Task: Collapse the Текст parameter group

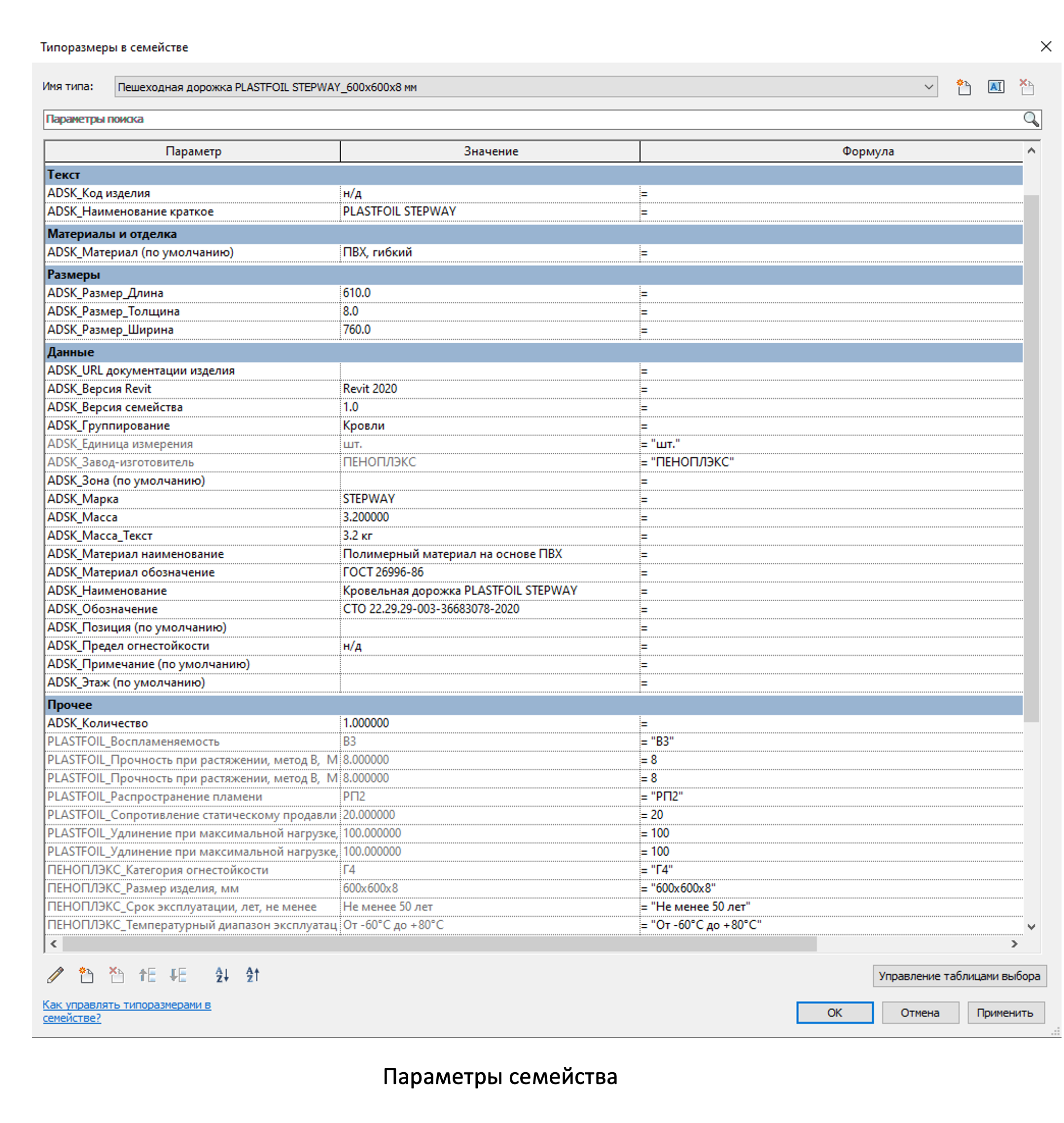Action: click(533, 175)
